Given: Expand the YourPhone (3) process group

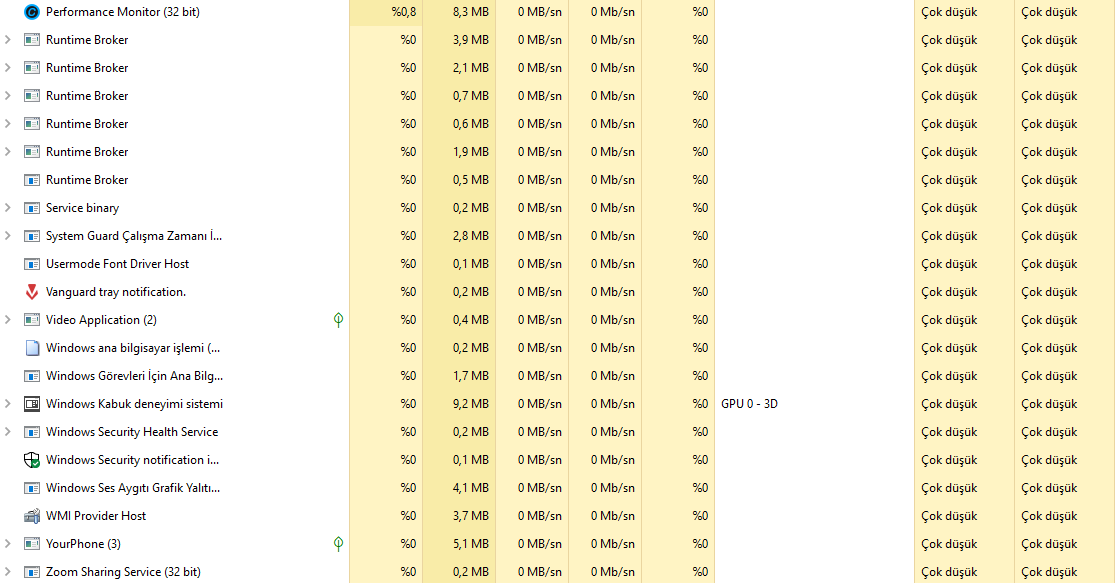Looking at the screenshot, I should [8, 544].
